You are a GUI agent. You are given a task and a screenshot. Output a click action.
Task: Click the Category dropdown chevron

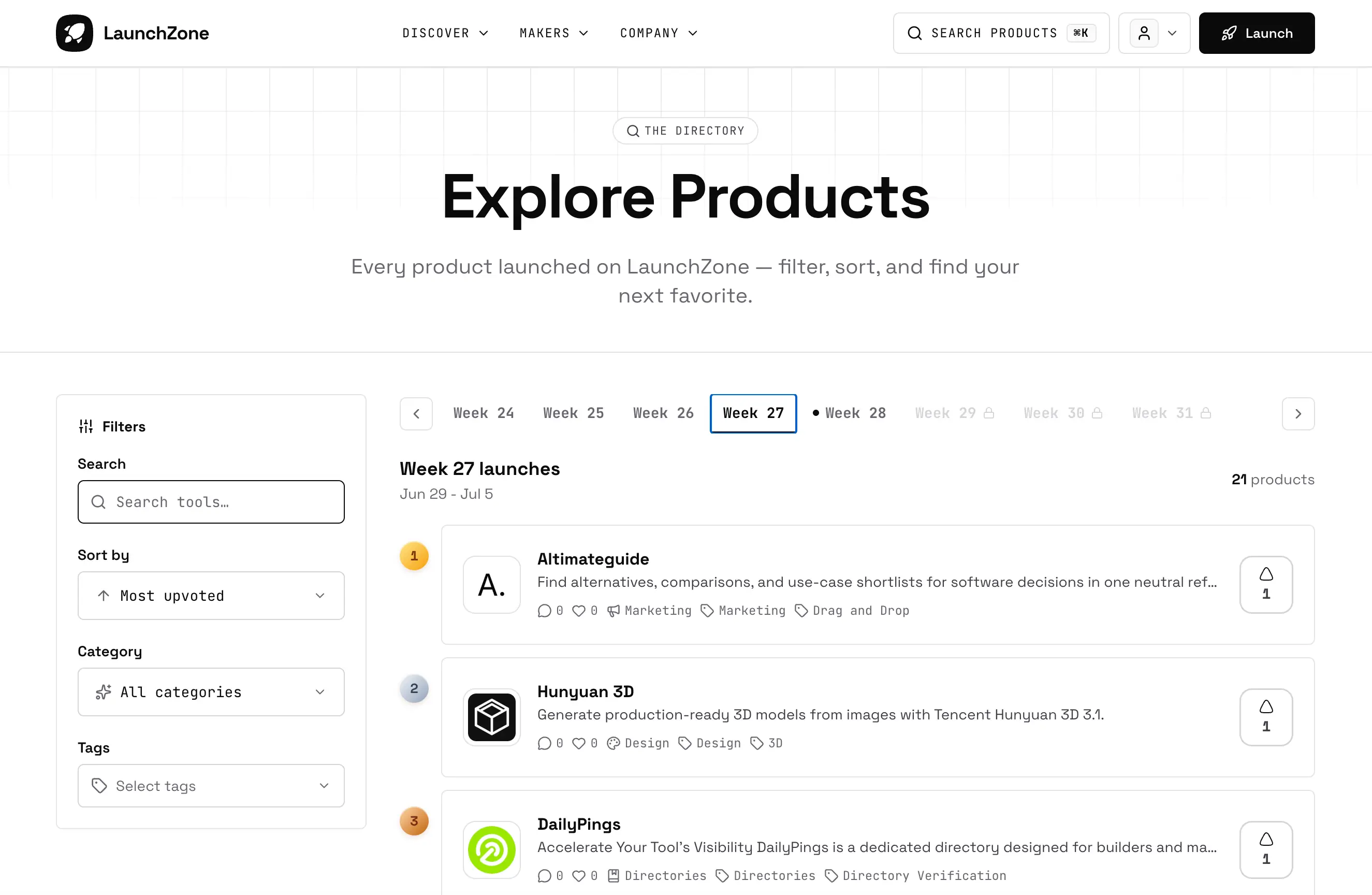(320, 692)
